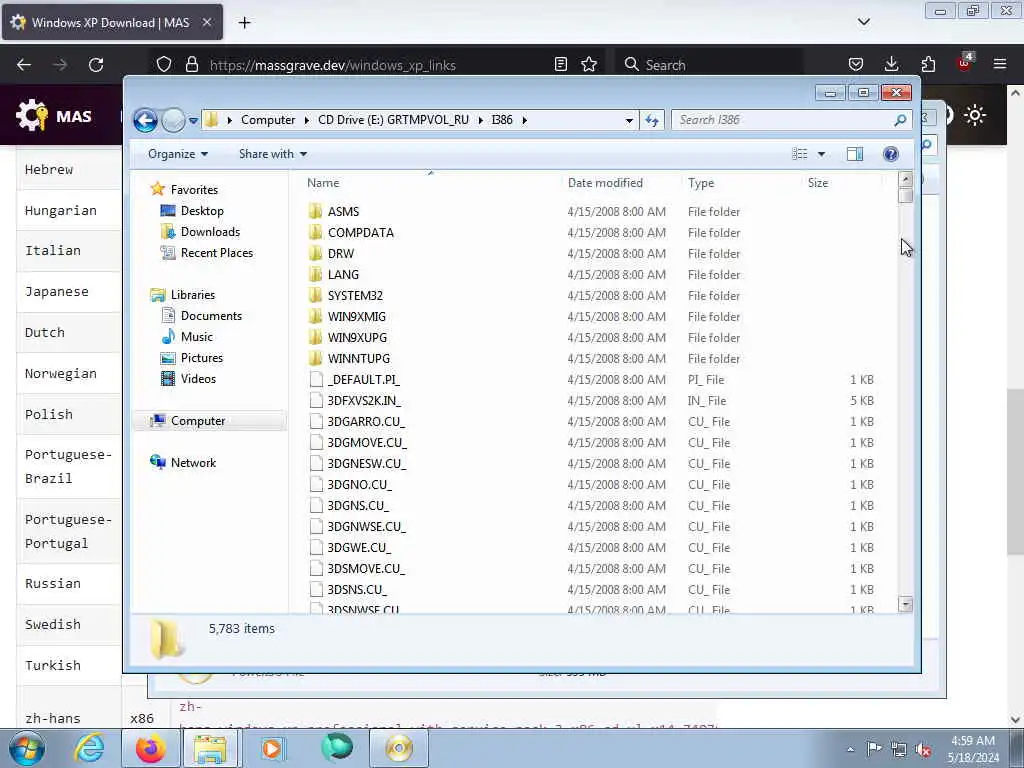Screen dimensions: 1024x768
Task: Open Internet Explorer from the taskbar
Action: pyautogui.click(x=89, y=748)
